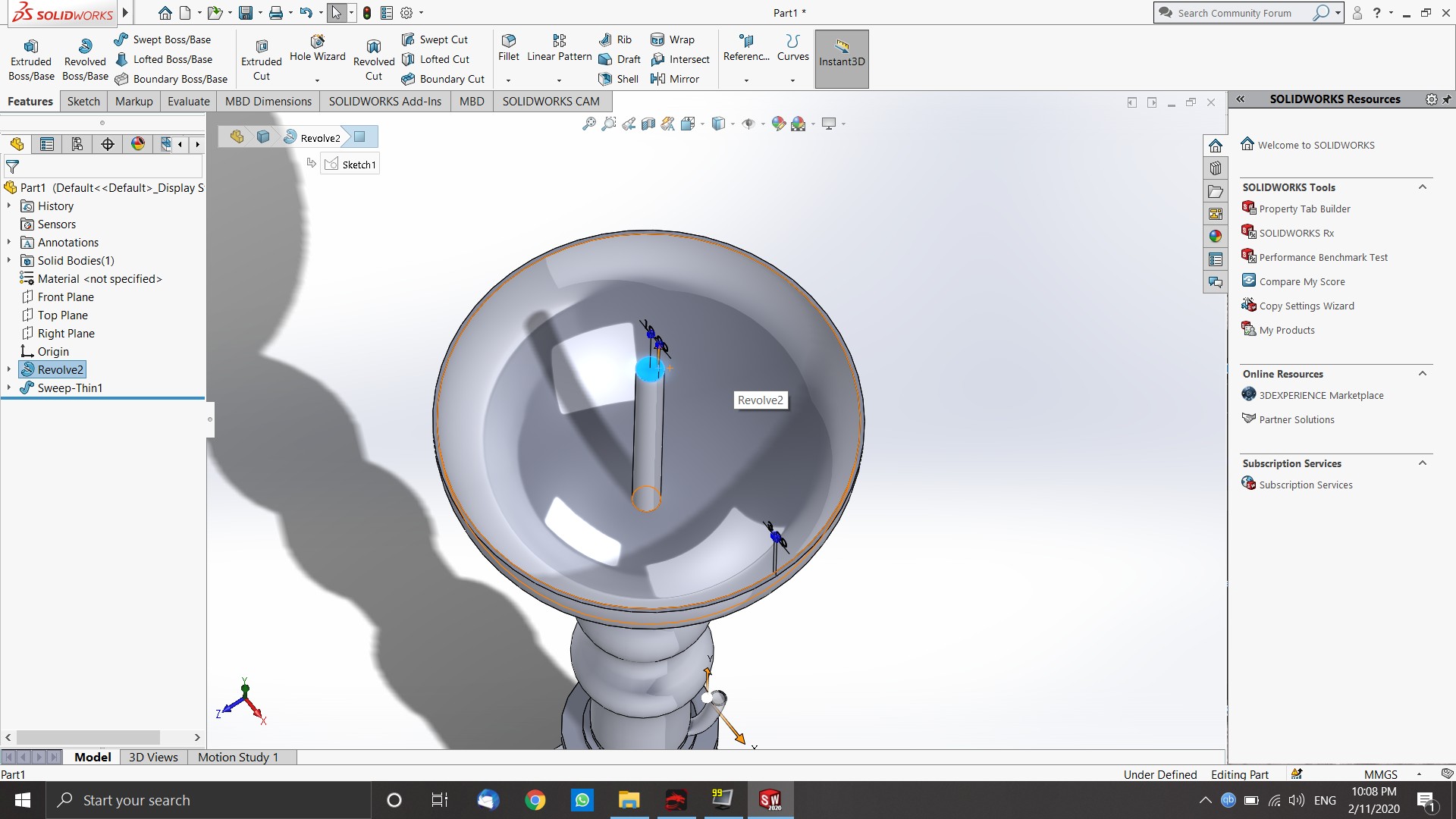1456x819 pixels.
Task: Open the Curves dropdown arrow
Action: (x=792, y=80)
